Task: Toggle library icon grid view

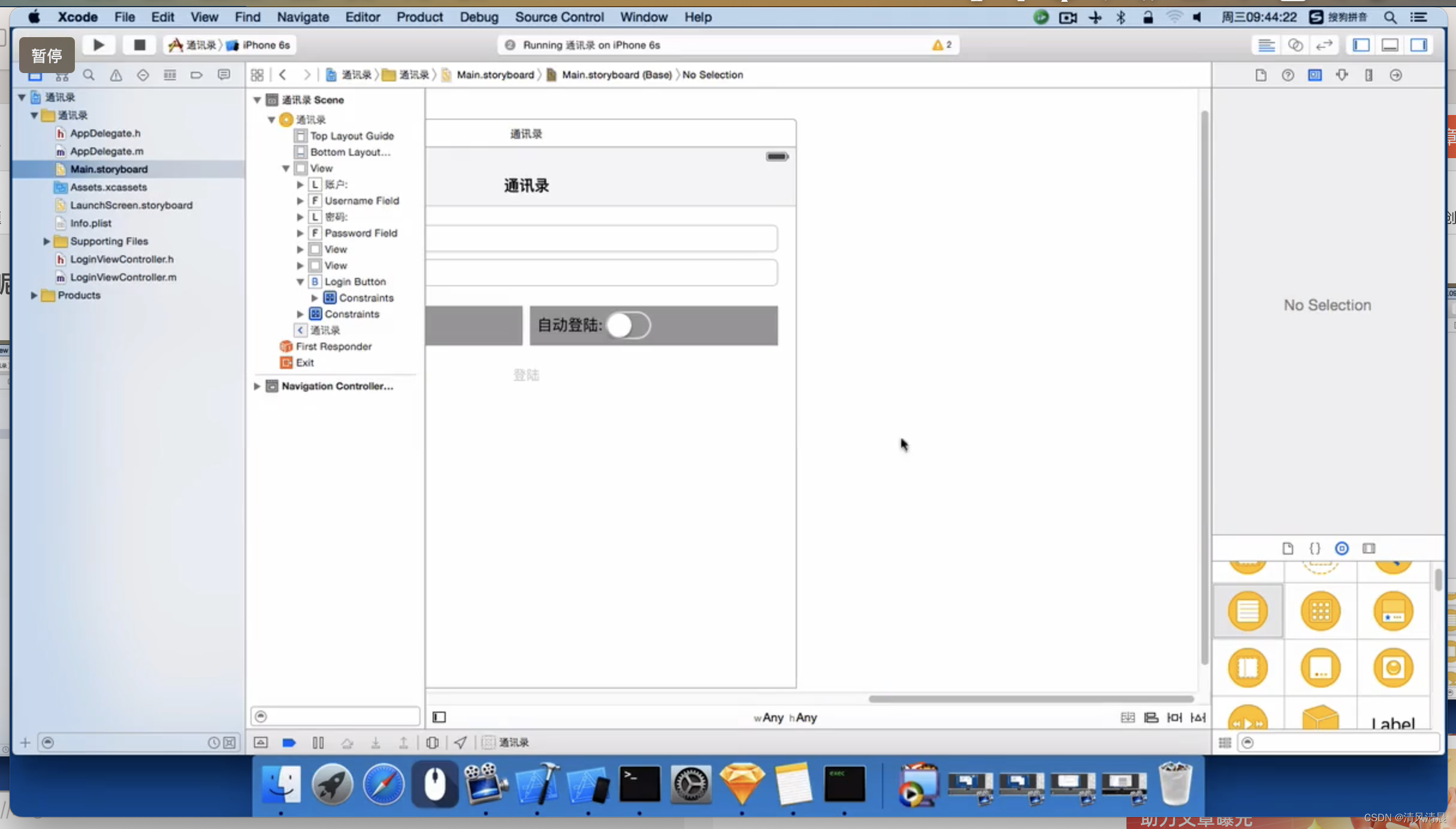Action: [1225, 743]
